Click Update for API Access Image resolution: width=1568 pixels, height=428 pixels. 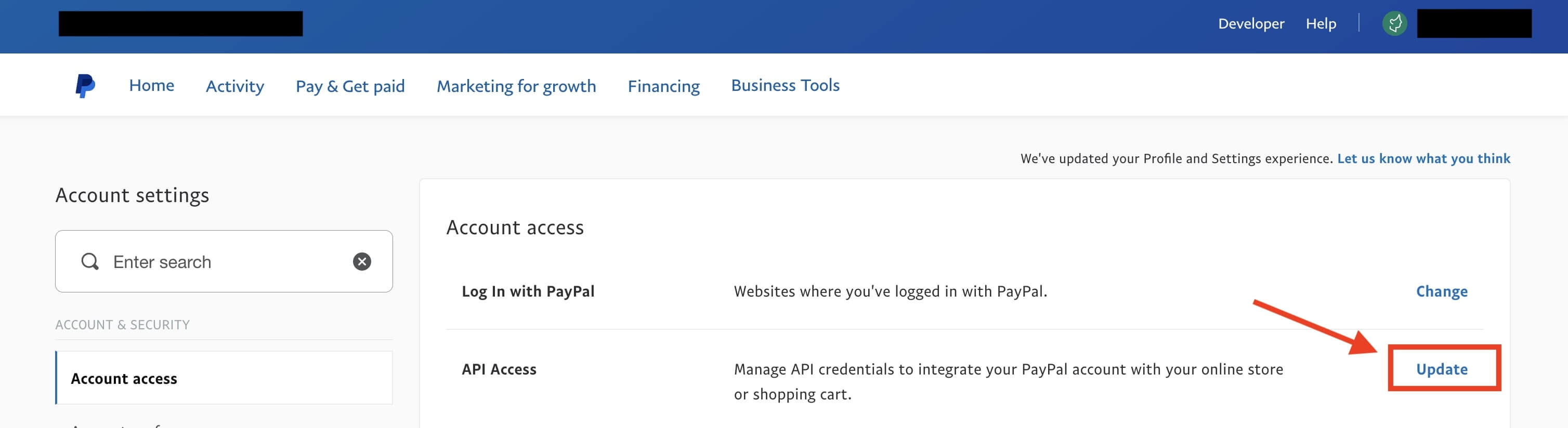click(1443, 369)
